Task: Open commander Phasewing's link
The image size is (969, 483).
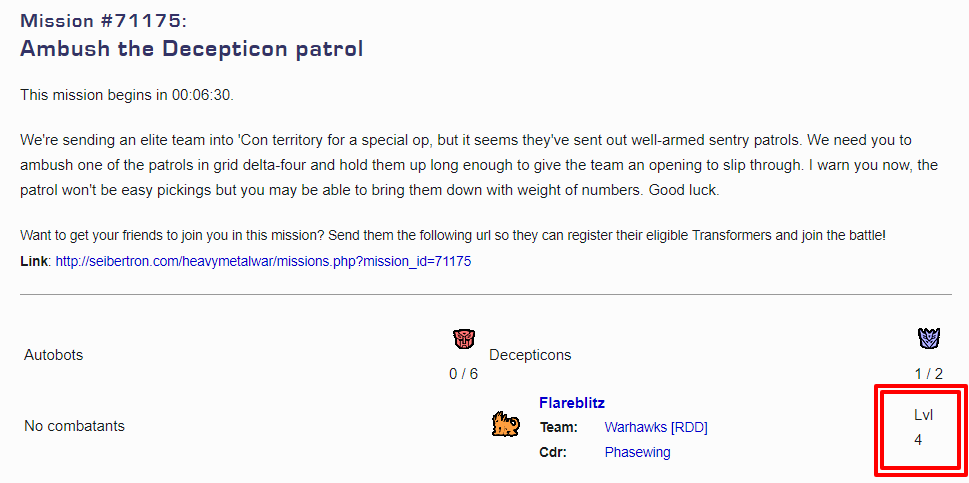Action: (x=637, y=452)
